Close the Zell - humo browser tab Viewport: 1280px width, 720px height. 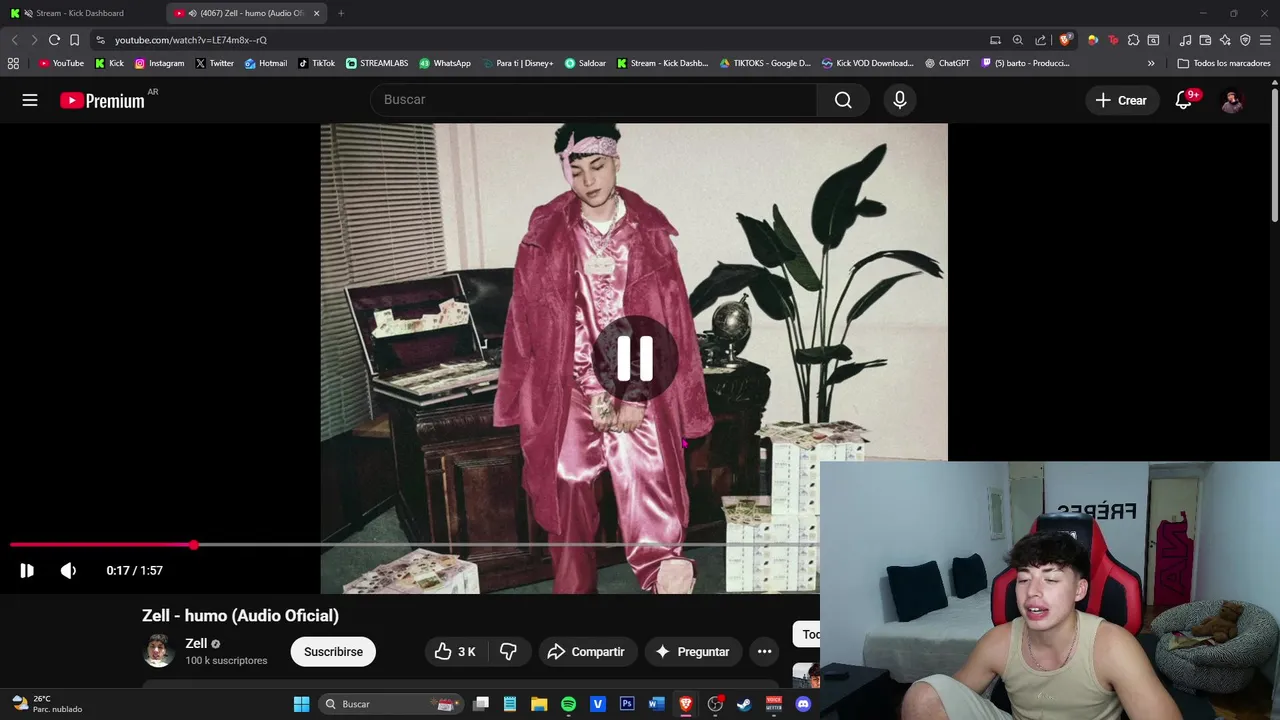[317, 13]
